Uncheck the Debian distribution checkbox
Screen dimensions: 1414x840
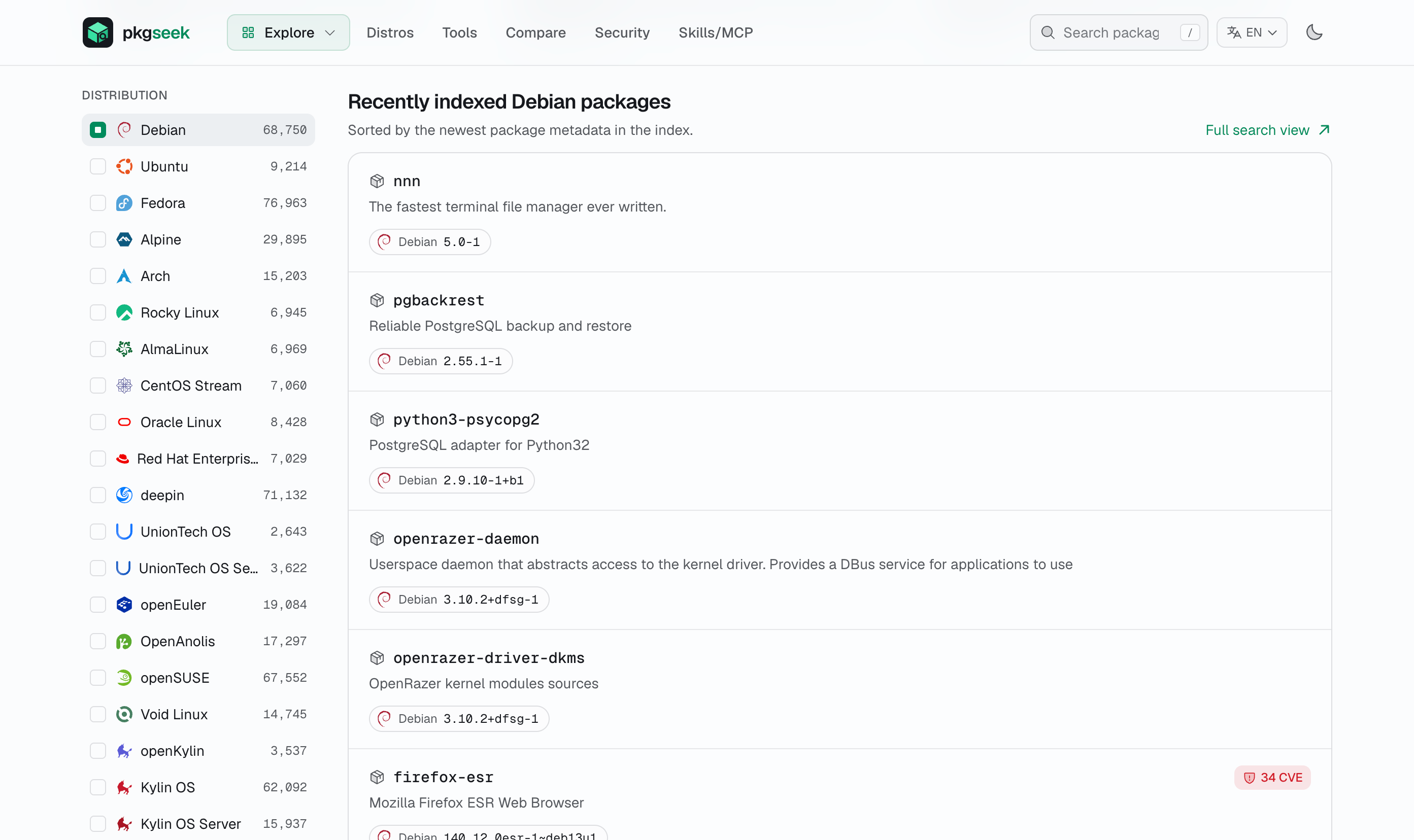tap(98, 130)
